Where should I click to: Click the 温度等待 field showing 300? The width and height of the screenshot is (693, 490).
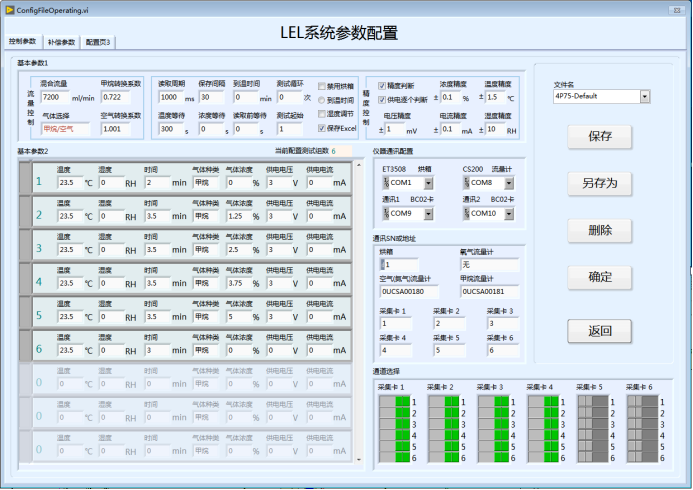[171, 129]
